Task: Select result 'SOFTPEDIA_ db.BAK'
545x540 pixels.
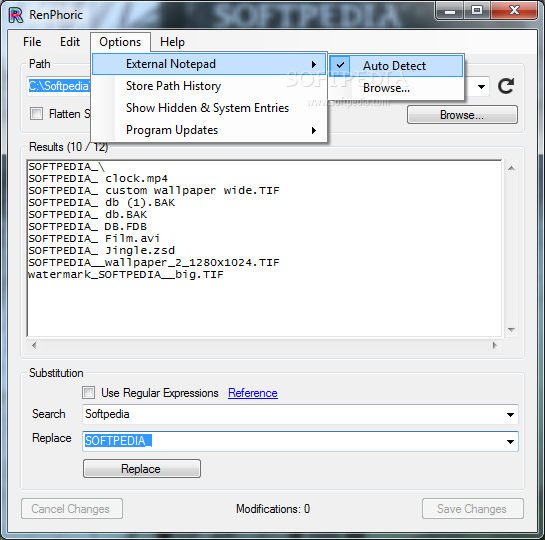Action: coord(88,214)
